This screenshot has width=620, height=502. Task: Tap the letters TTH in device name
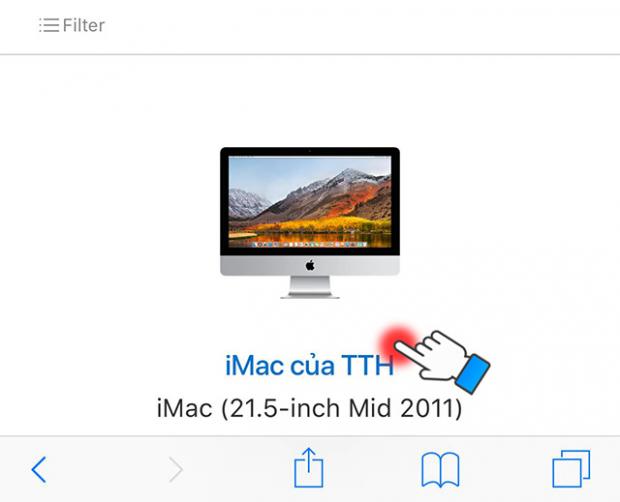click(368, 365)
